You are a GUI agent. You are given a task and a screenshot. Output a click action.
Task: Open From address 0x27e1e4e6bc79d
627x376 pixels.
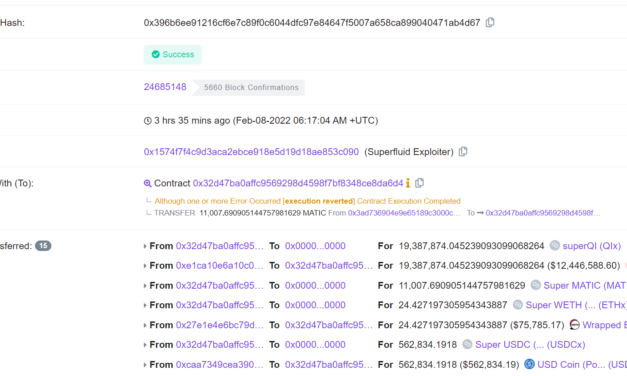point(220,325)
